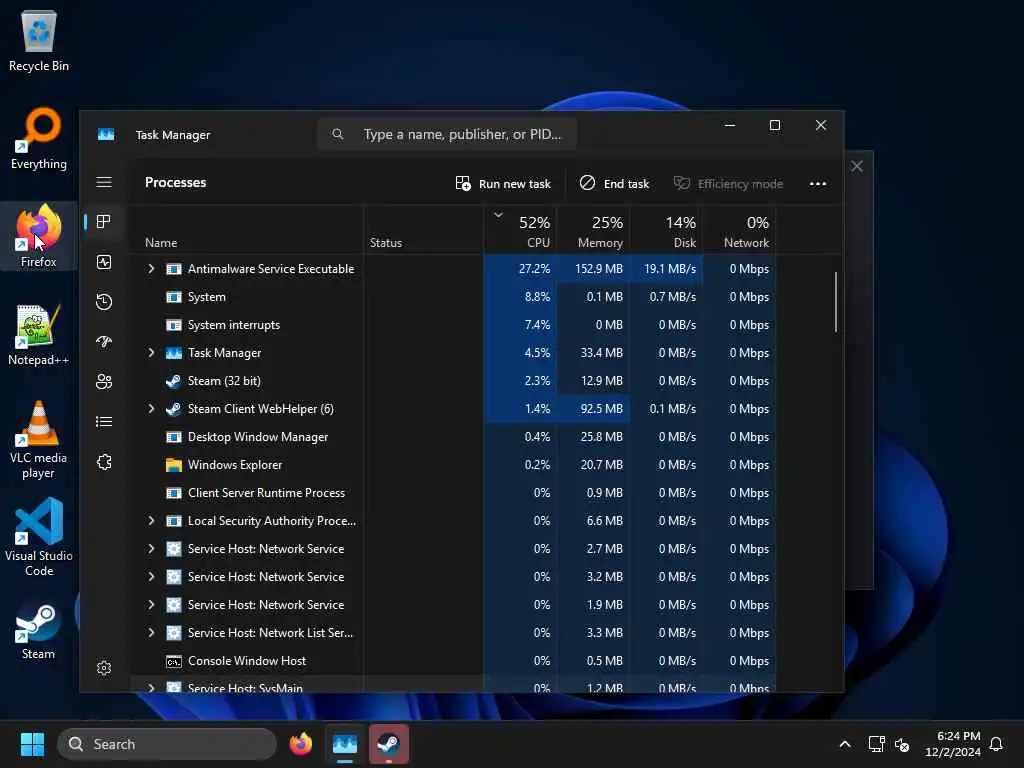Screen dimensions: 1024x768
Task: Click the Efficiency mode button
Action: click(728, 184)
